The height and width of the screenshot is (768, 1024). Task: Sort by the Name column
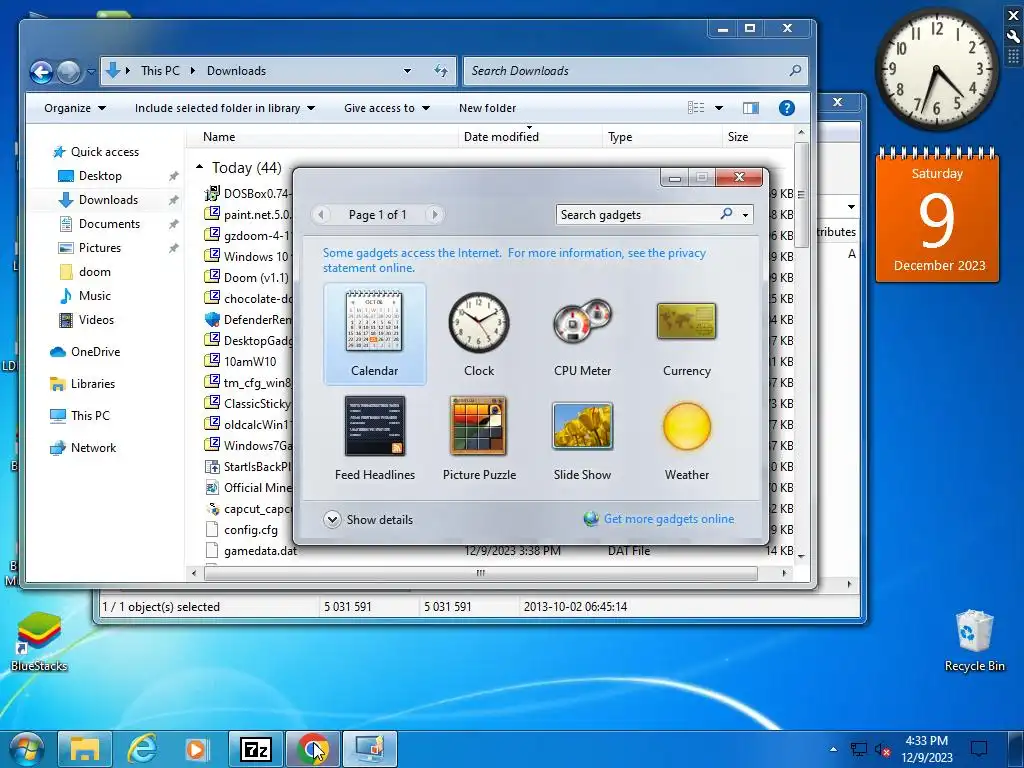point(323,136)
